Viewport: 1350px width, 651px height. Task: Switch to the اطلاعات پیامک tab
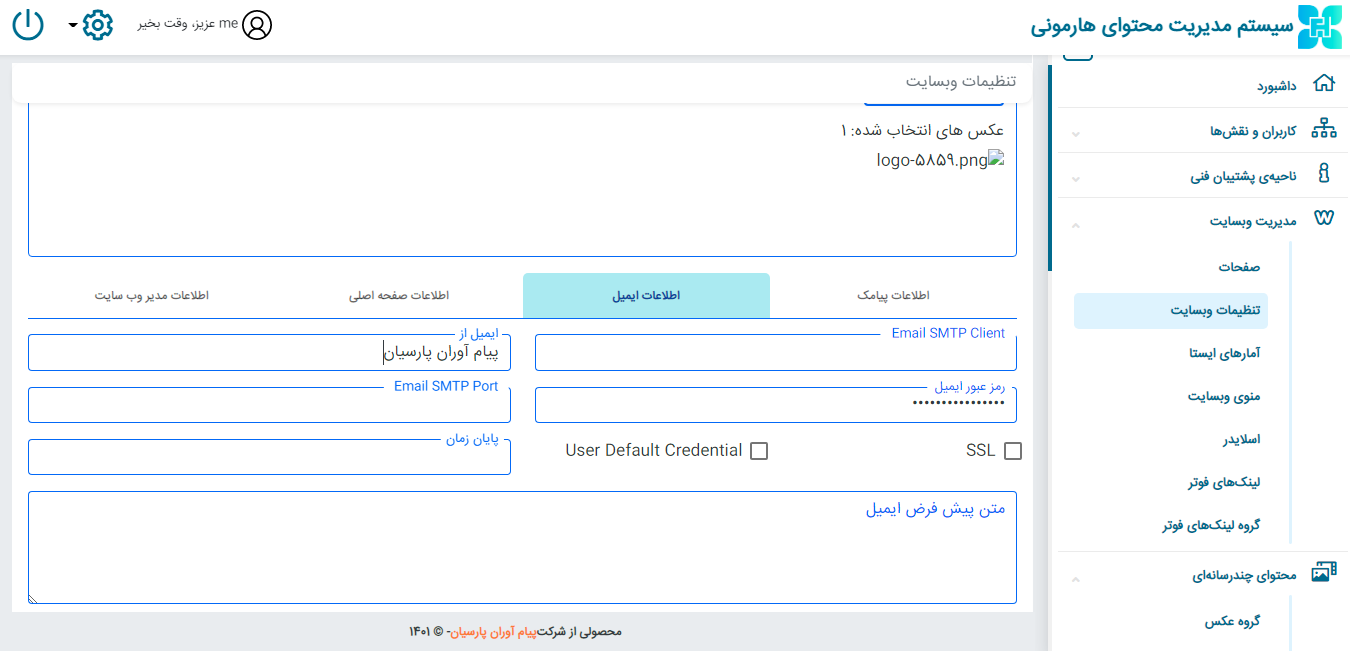point(893,296)
